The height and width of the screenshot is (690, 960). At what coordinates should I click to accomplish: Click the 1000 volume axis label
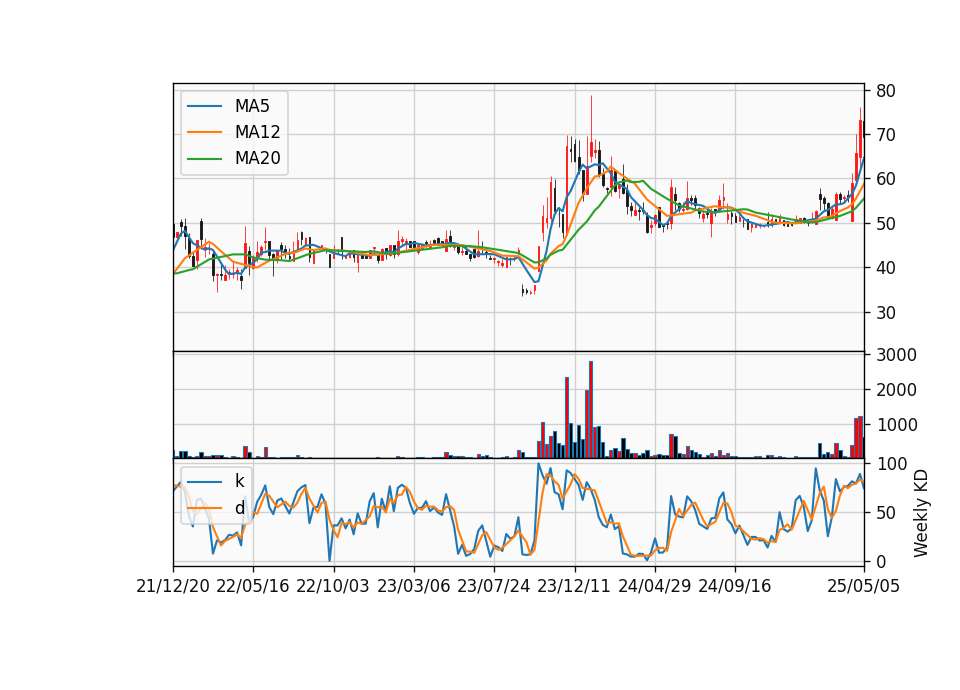coord(896,425)
